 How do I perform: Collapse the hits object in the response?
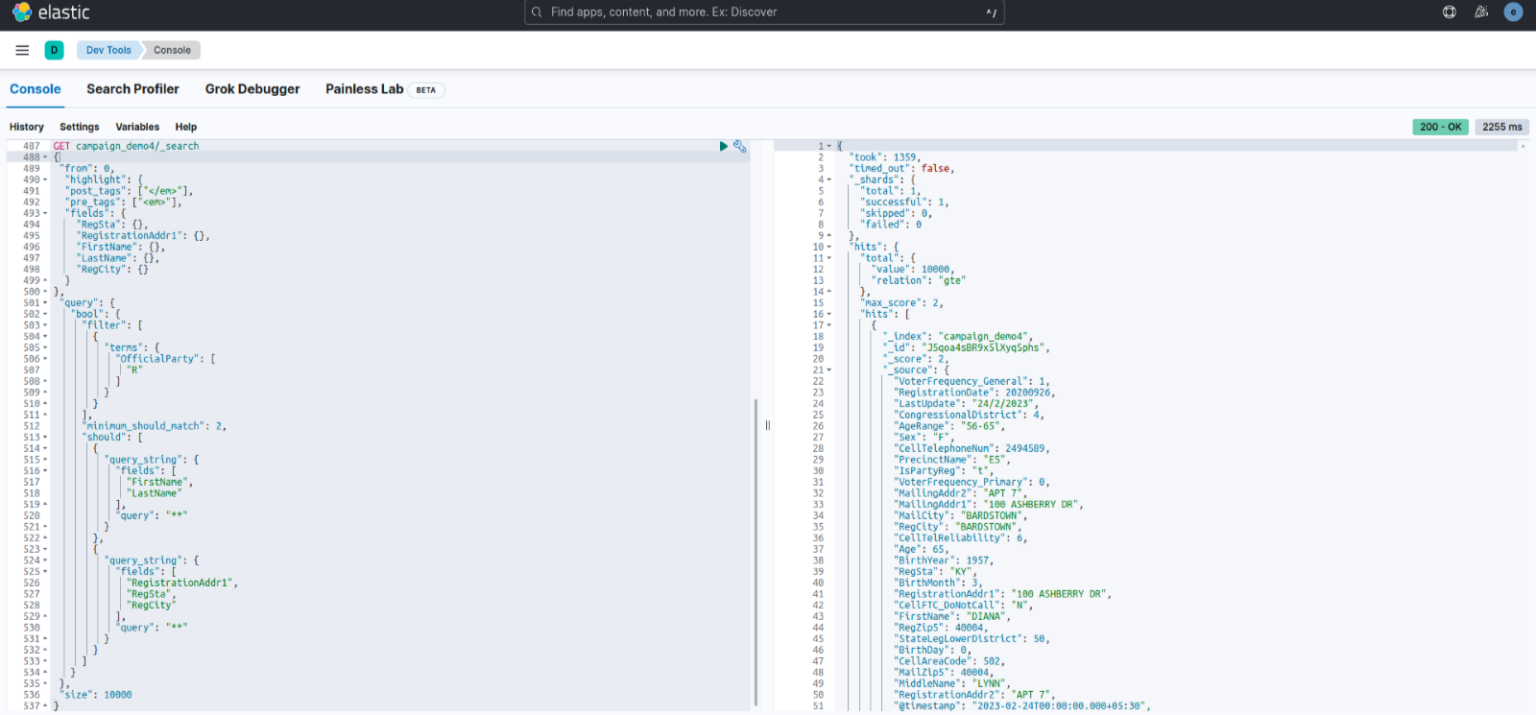click(x=828, y=246)
